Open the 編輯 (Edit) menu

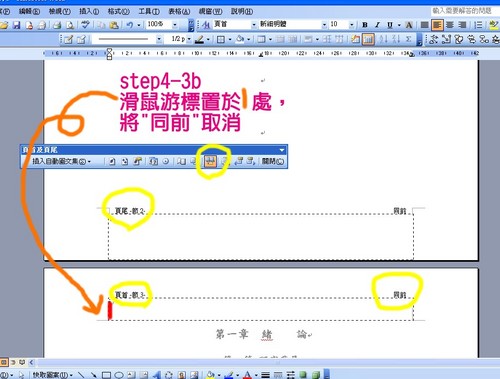click(29, 11)
